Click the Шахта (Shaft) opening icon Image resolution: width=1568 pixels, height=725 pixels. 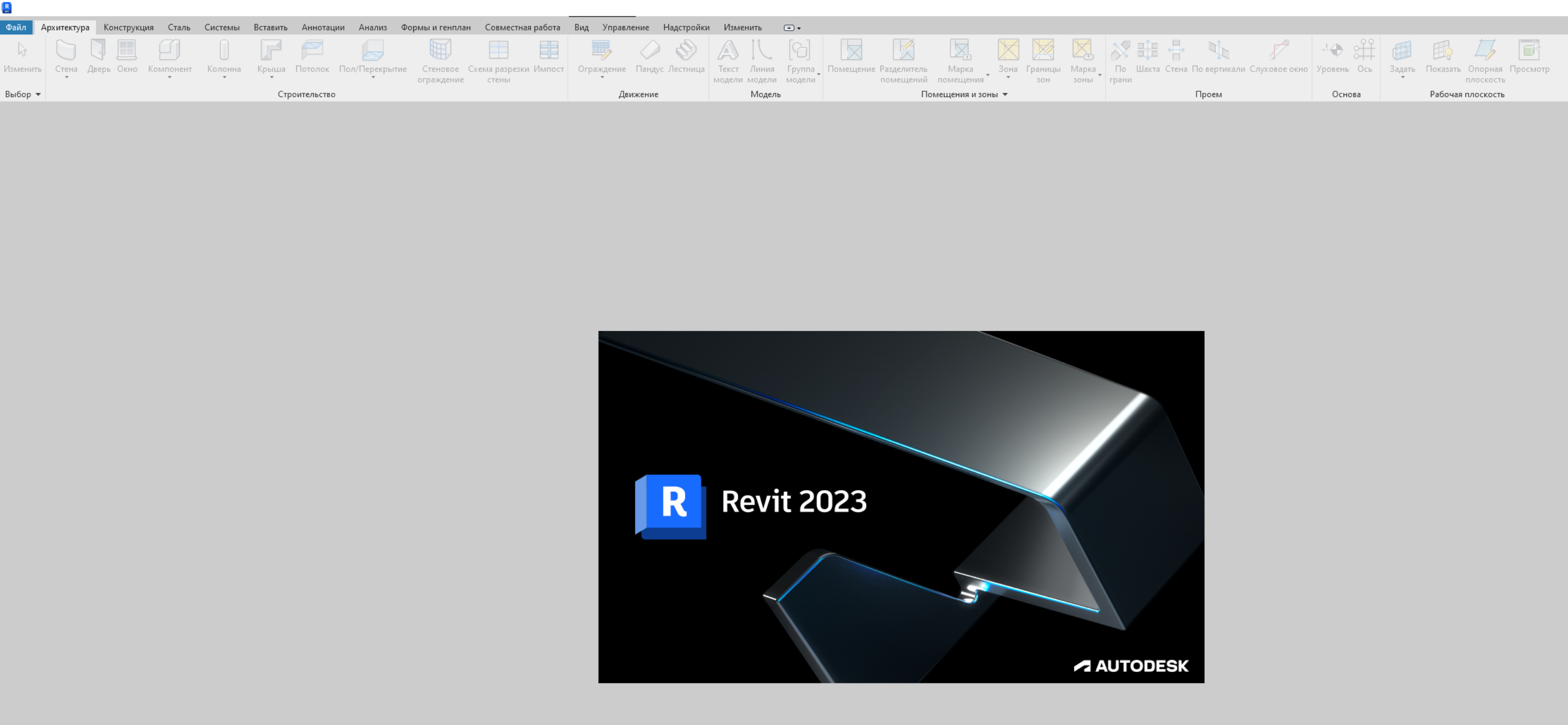point(1147,50)
